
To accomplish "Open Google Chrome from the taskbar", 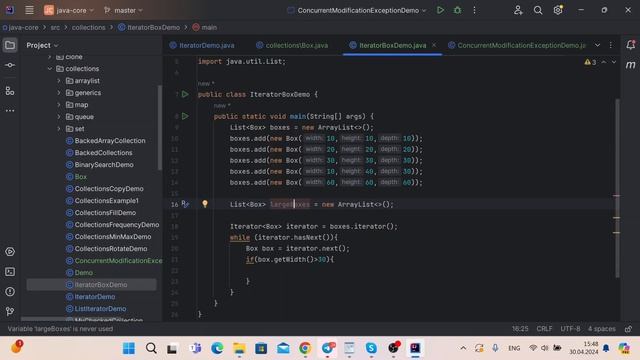I will (x=305, y=348).
